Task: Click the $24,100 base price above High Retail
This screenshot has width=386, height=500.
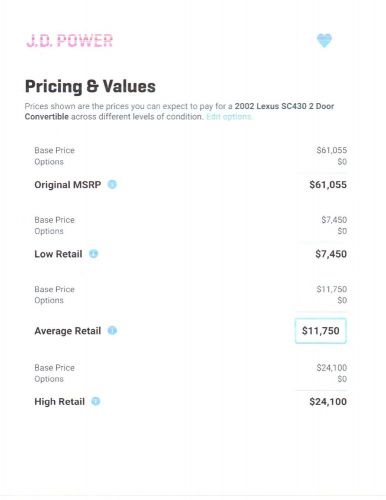Action: (332, 368)
